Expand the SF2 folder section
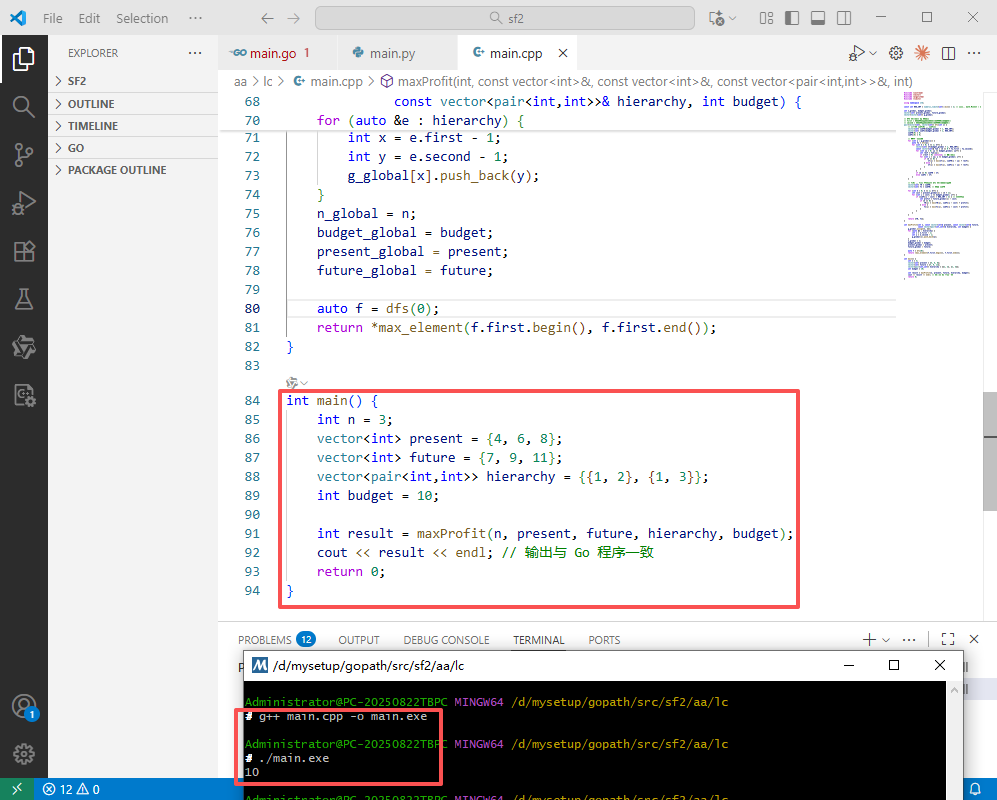997x800 pixels. (134, 81)
